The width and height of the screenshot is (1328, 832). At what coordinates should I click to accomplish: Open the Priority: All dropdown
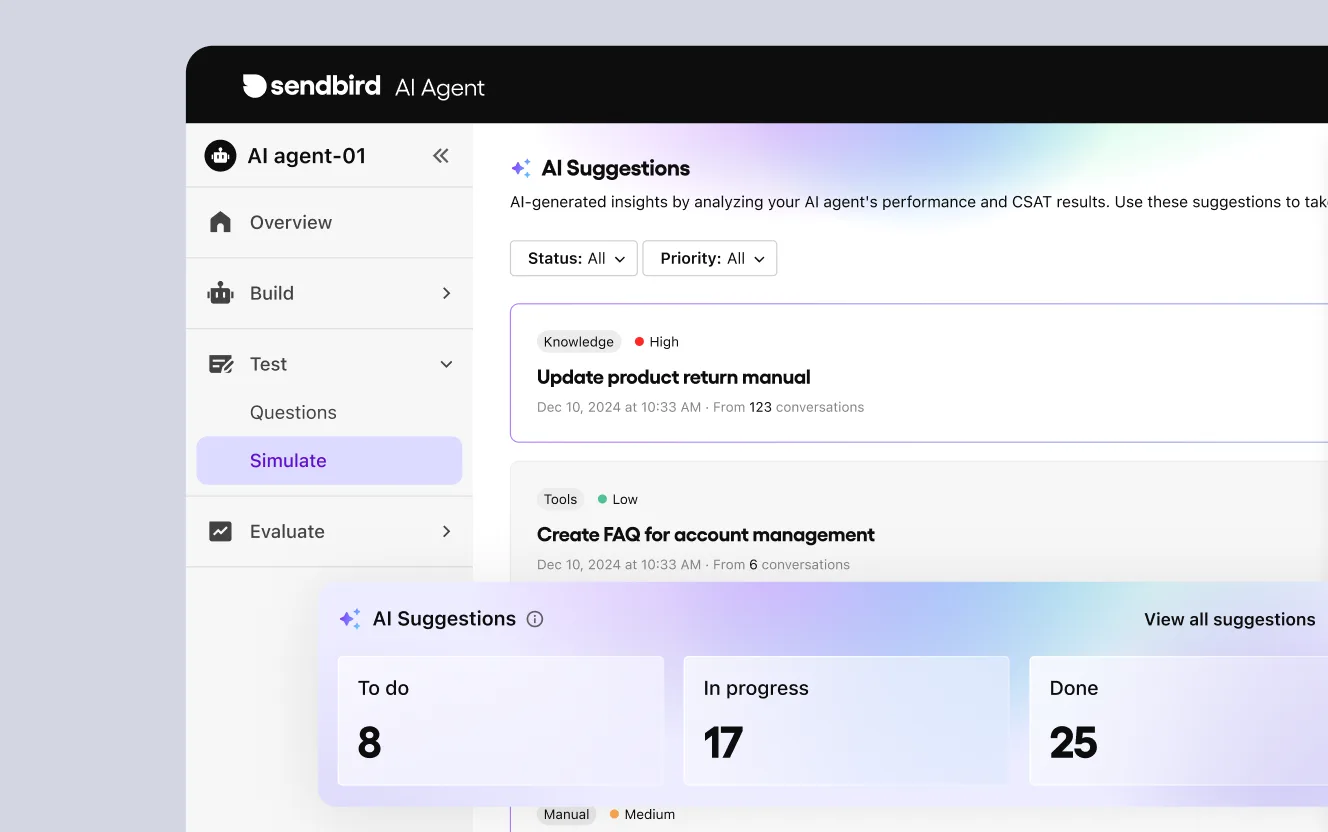point(710,258)
